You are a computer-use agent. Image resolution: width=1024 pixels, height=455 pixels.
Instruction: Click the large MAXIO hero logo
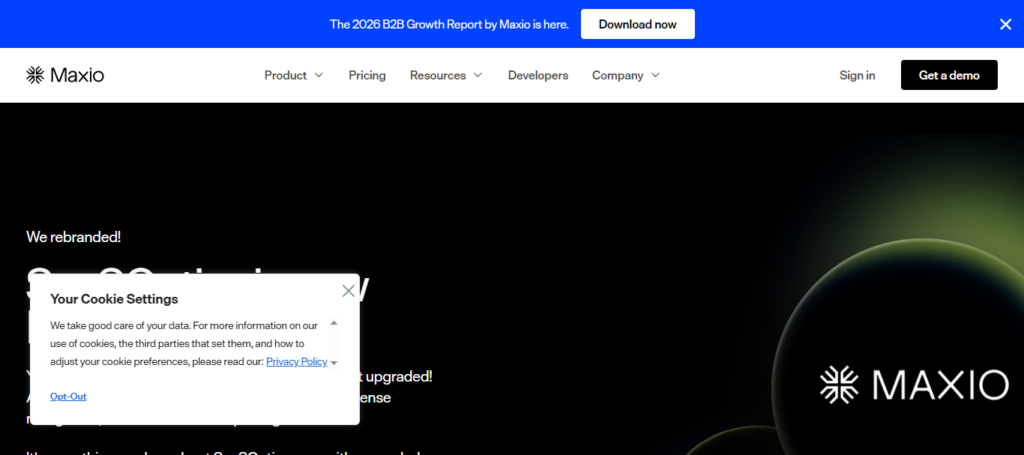[x=914, y=384]
